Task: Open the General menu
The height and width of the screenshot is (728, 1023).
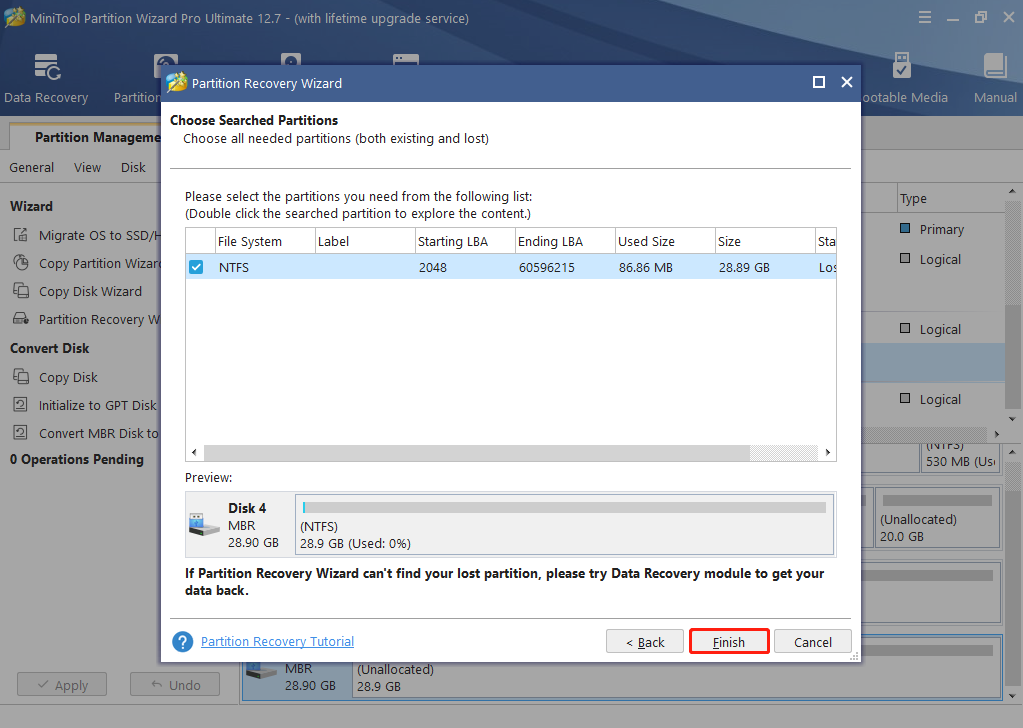Action: pyautogui.click(x=31, y=168)
